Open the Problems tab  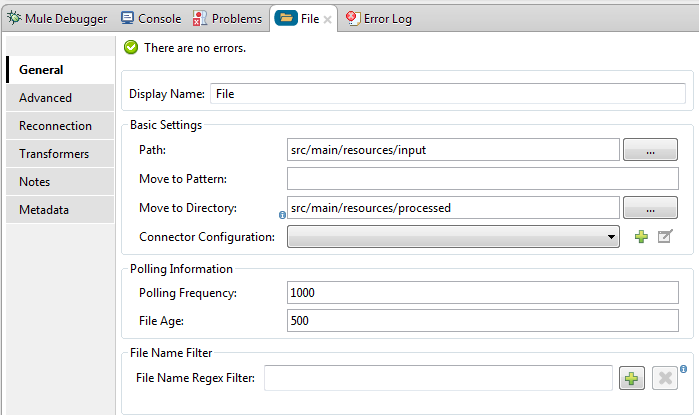(x=227, y=19)
